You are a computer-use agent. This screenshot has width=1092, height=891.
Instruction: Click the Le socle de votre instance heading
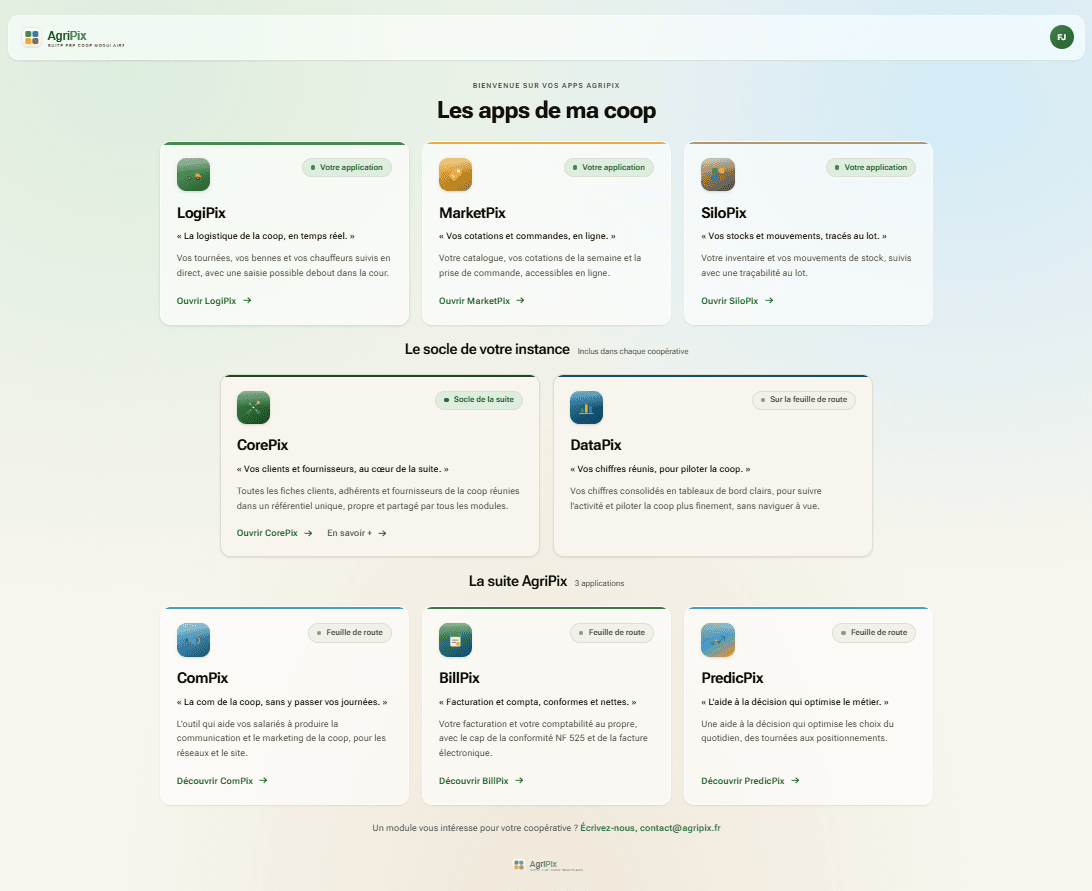[488, 349]
